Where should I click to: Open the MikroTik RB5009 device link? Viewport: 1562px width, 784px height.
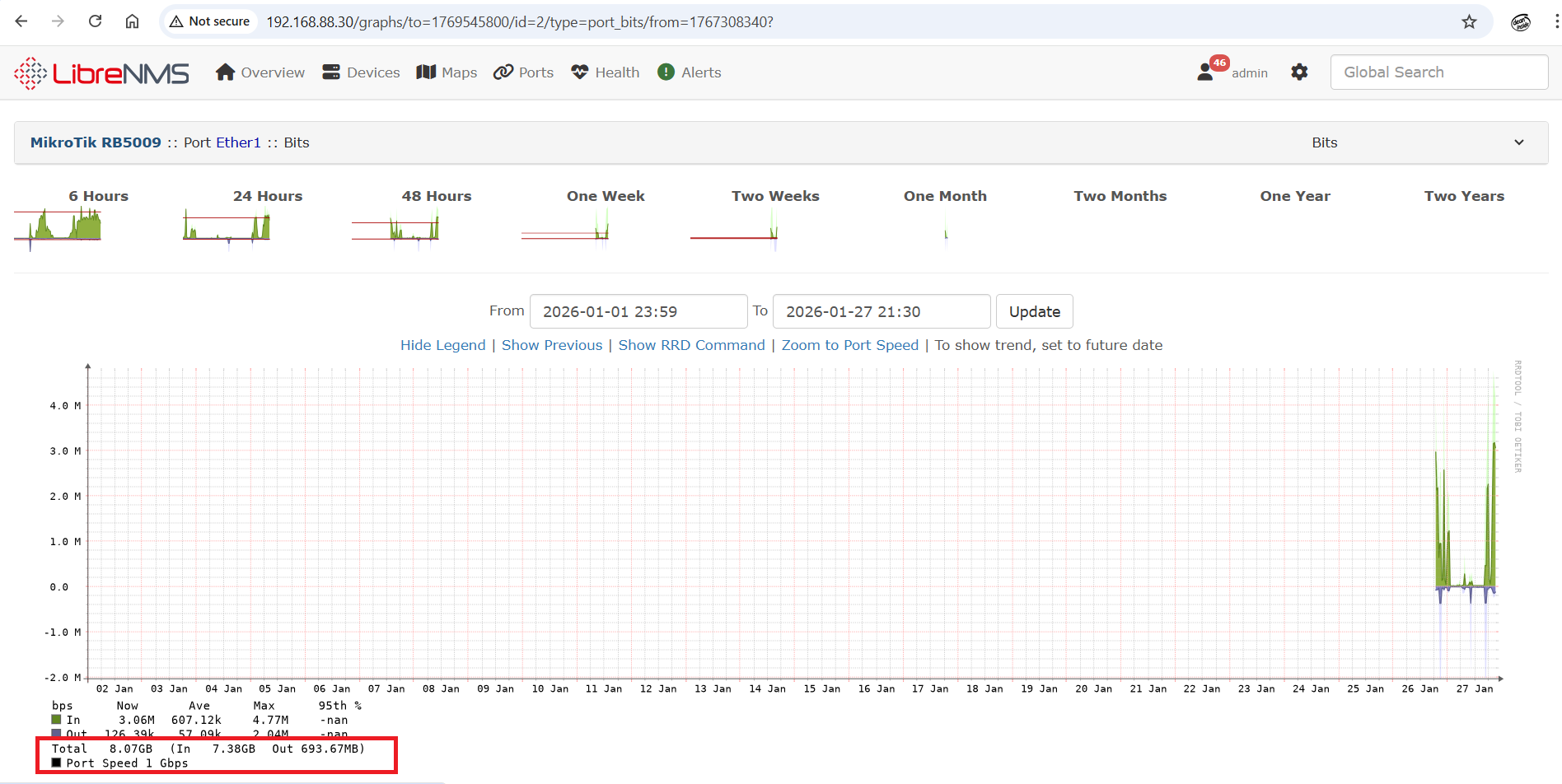(96, 142)
